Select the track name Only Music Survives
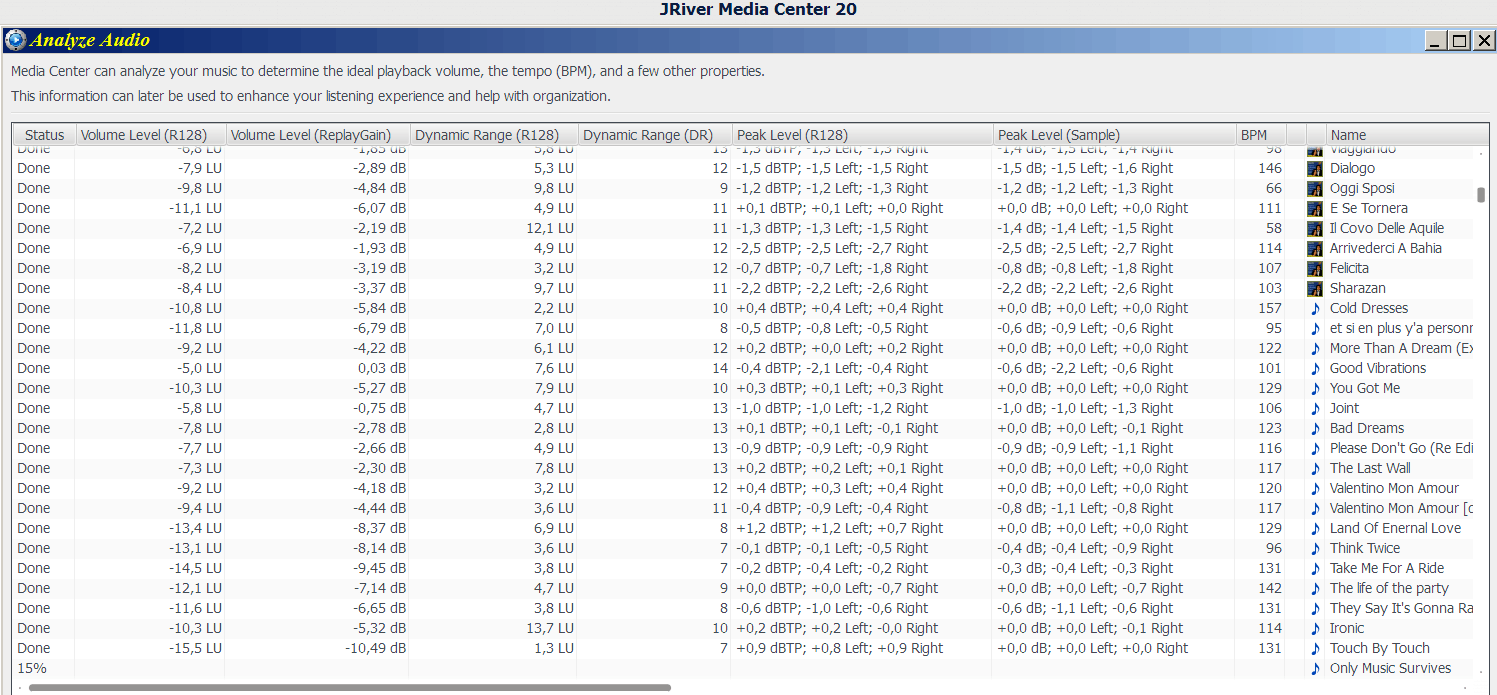This screenshot has width=1497, height=695. [x=1390, y=668]
